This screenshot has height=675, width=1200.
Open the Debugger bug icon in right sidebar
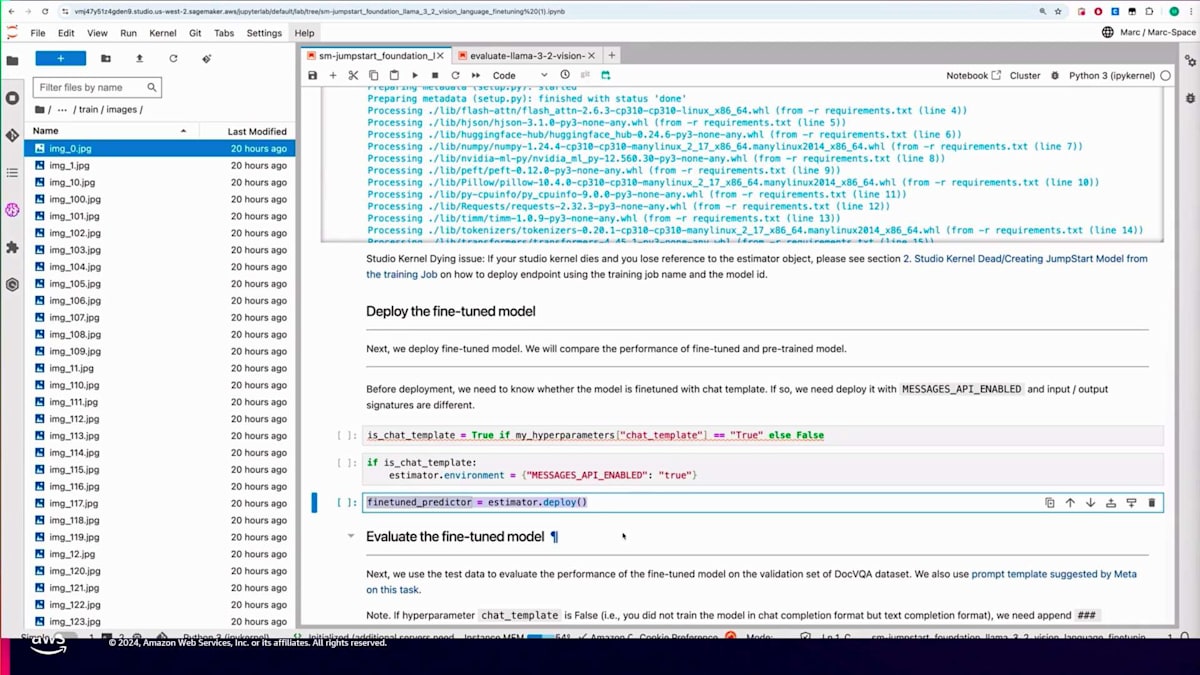pos(1190,98)
